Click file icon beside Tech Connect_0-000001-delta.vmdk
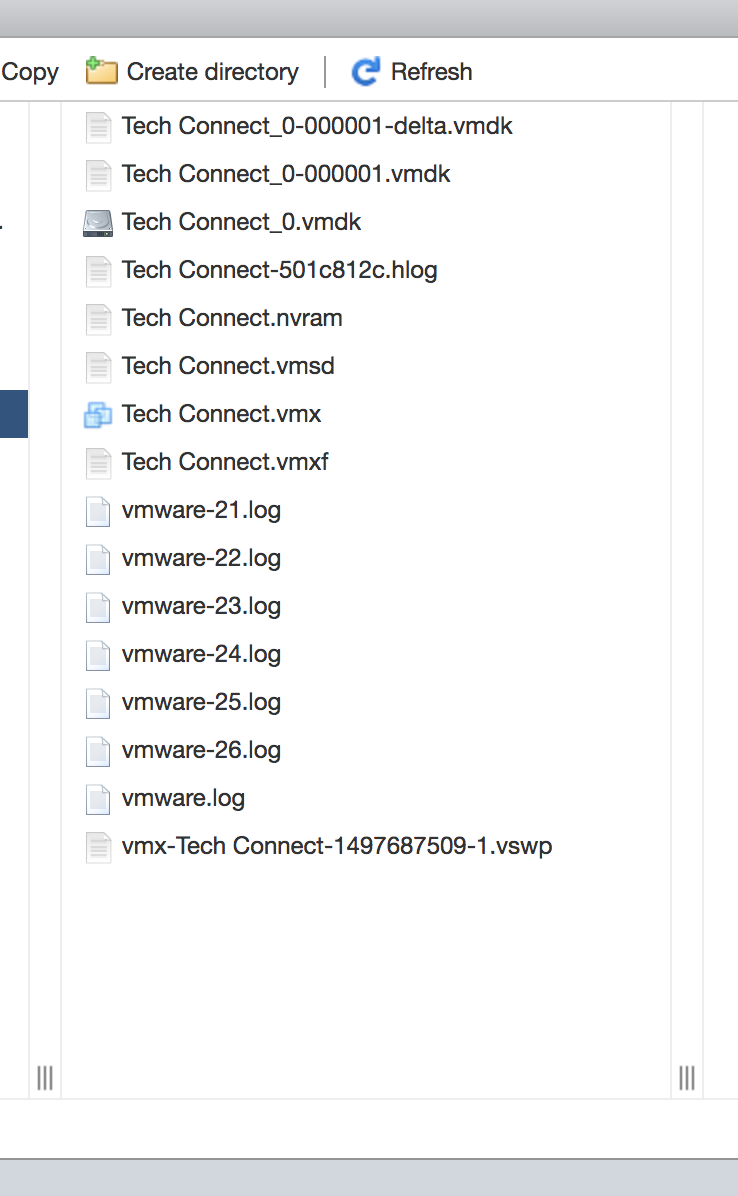The image size is (738, 1196). tap(98, 127)
